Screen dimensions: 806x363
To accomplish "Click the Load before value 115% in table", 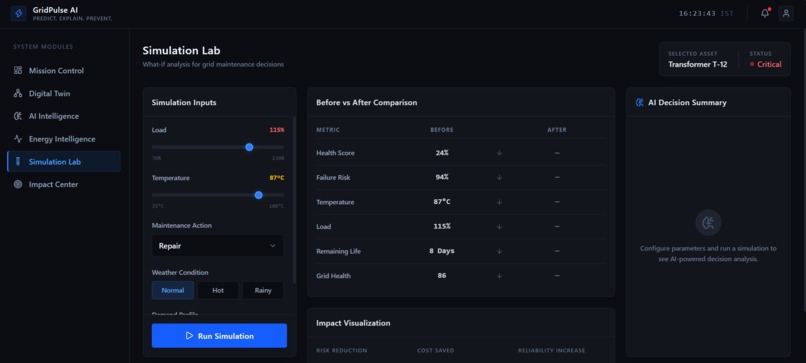I will pos(442,226).
